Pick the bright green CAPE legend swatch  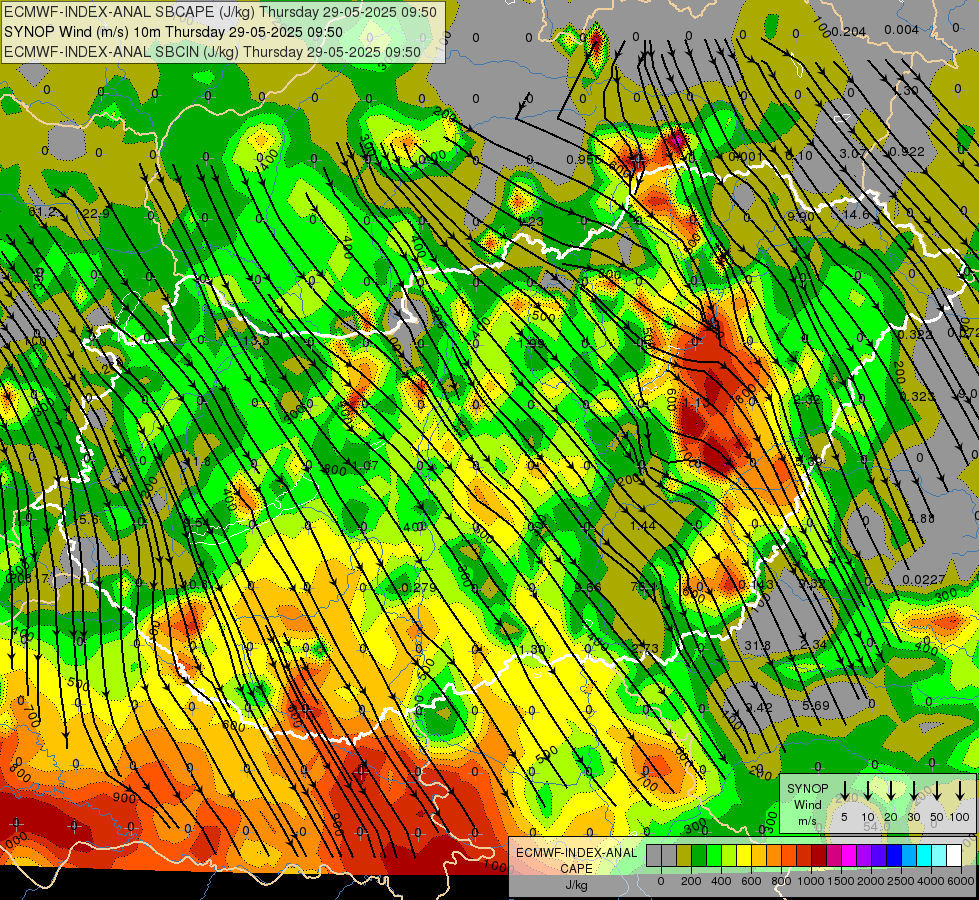(x=714, y=855)
